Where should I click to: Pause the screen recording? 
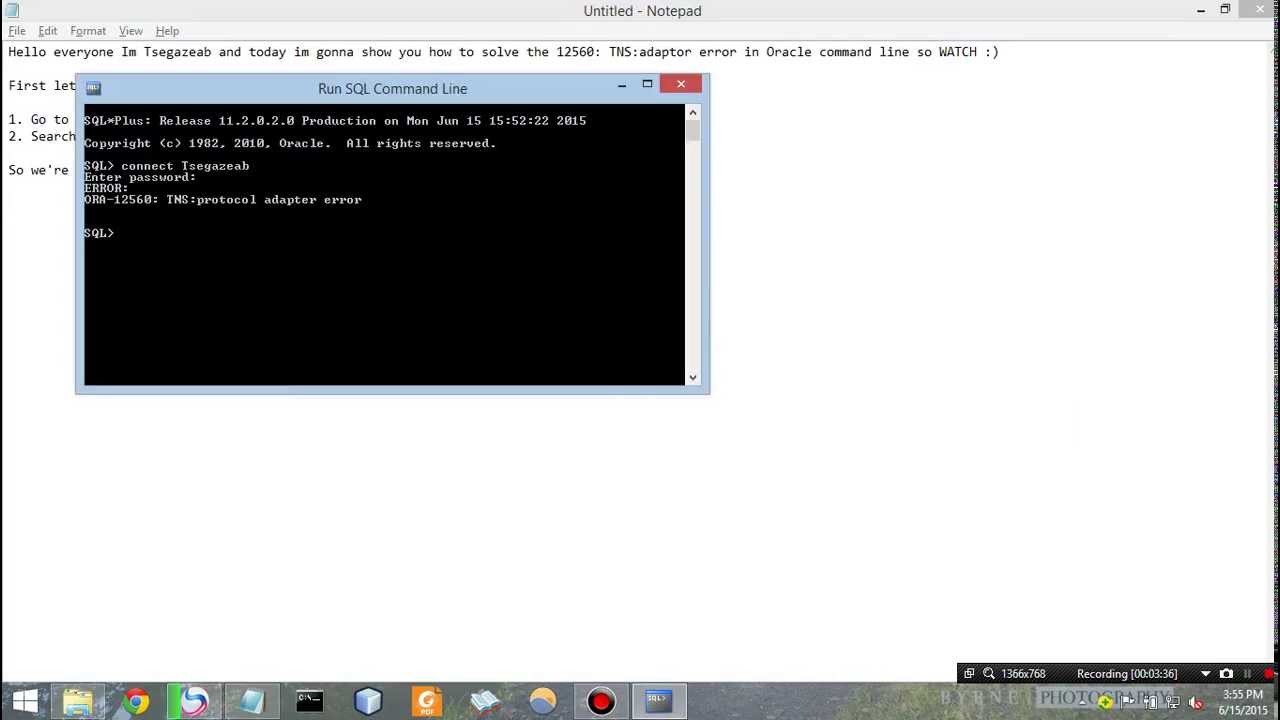[1247, 674]
